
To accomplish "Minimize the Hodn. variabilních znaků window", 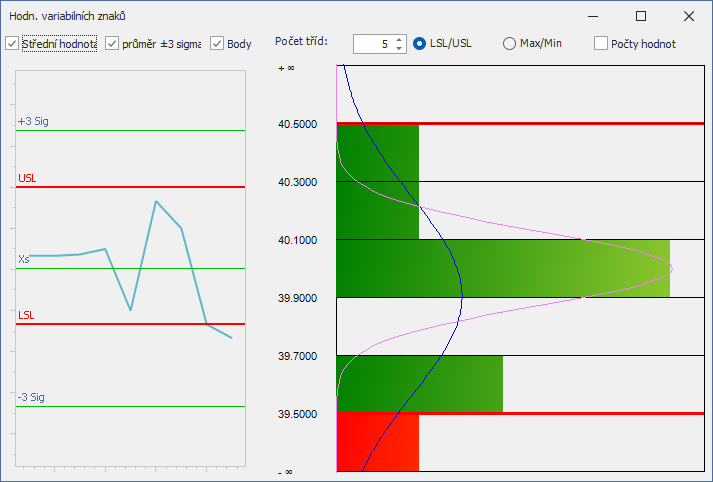I will [x=592, y=16].
